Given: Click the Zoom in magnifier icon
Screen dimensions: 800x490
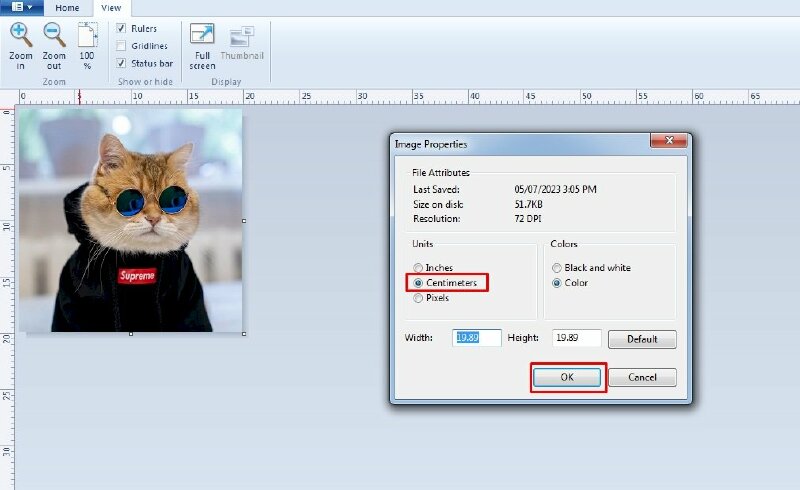Looking at the screenshot, I should pyautogui.click(x=20, y=36).
